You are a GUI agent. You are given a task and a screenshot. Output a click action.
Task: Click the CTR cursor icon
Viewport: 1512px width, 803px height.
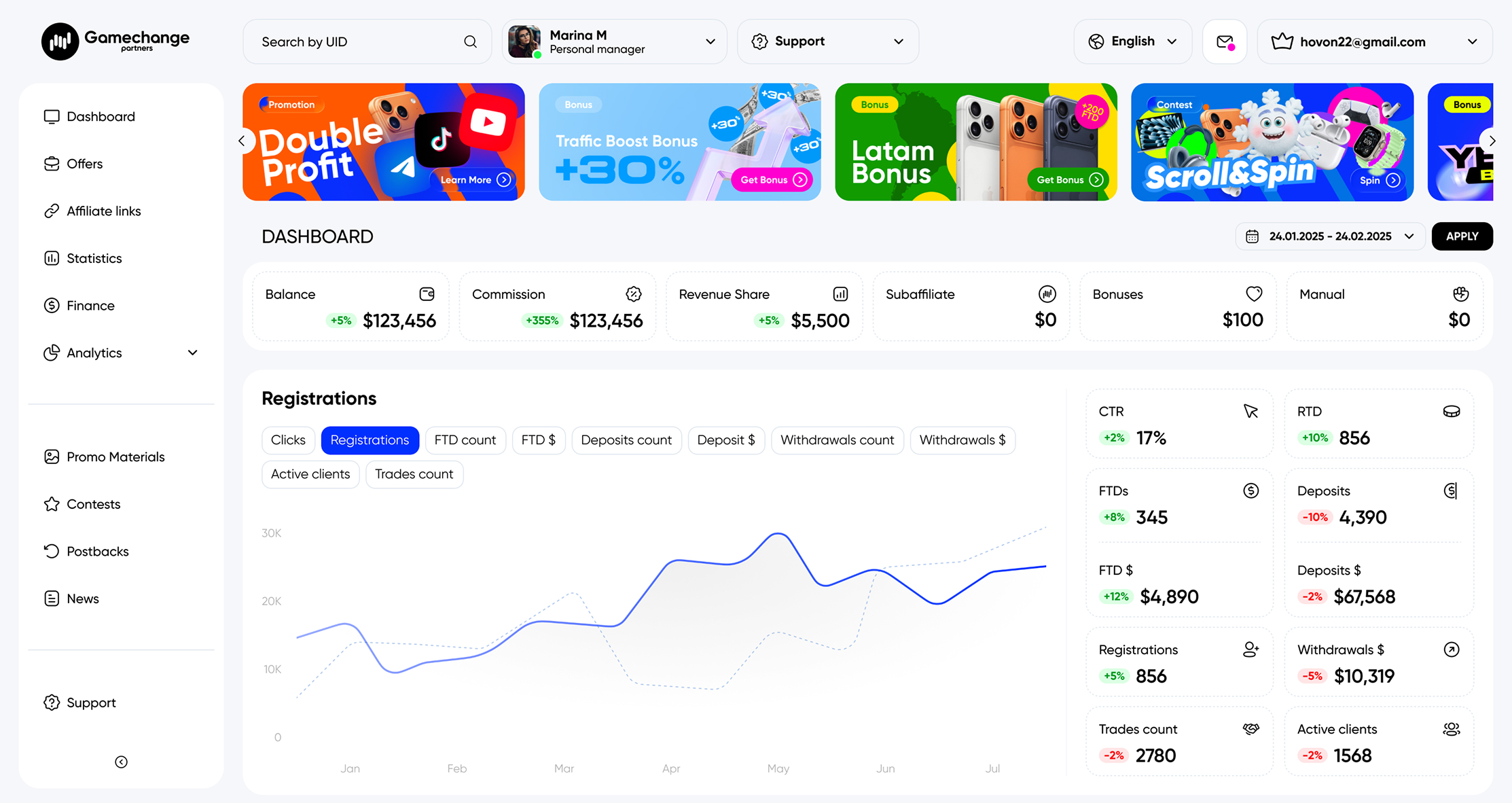tap(1251, 411)
